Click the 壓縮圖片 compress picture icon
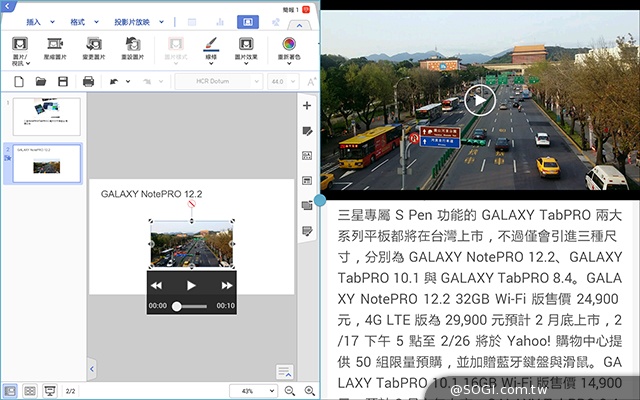Image resolution: width=640 pixels, height=400 pixels. click(55, 44)
